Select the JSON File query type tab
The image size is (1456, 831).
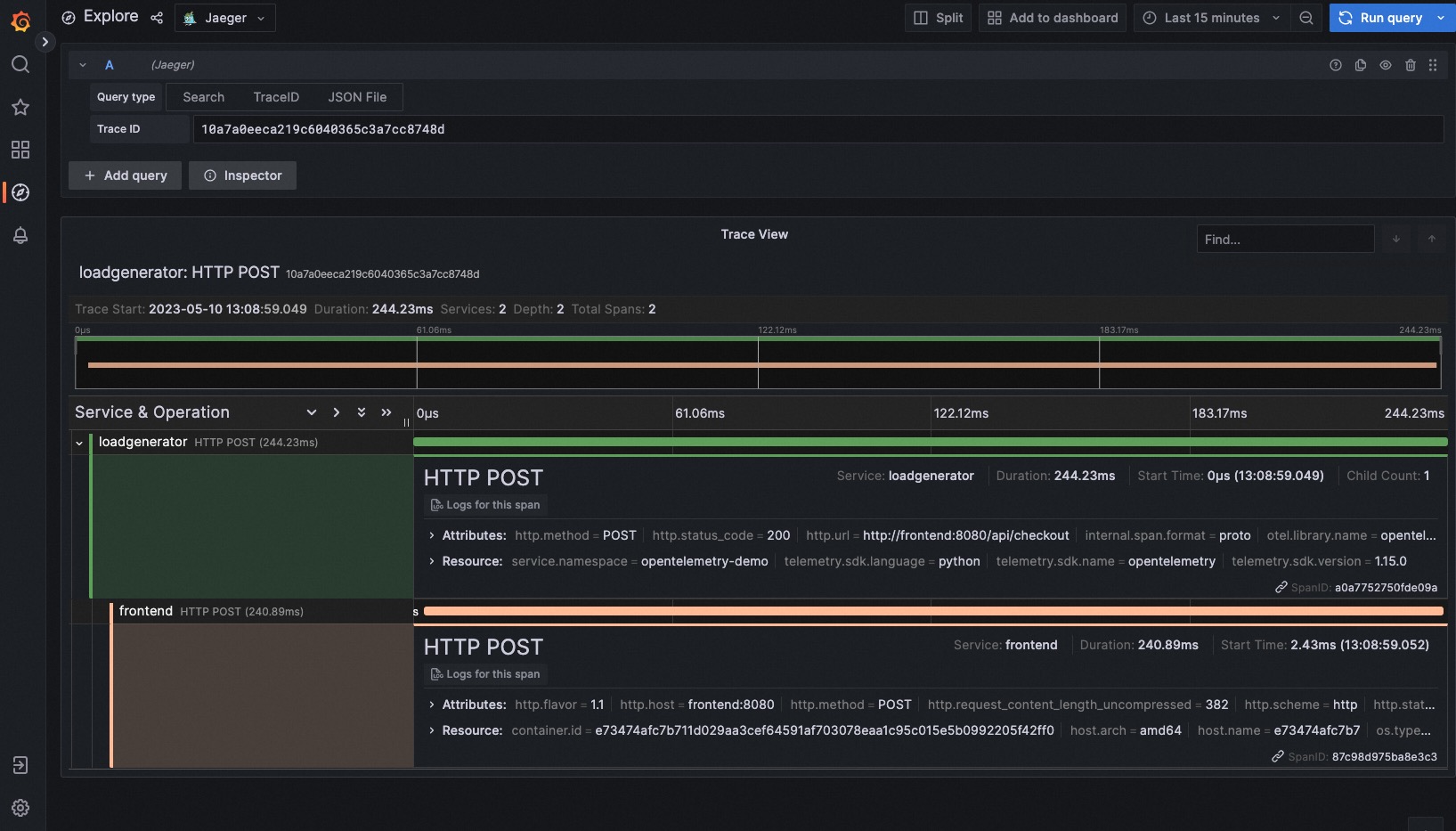coord(357,97)
